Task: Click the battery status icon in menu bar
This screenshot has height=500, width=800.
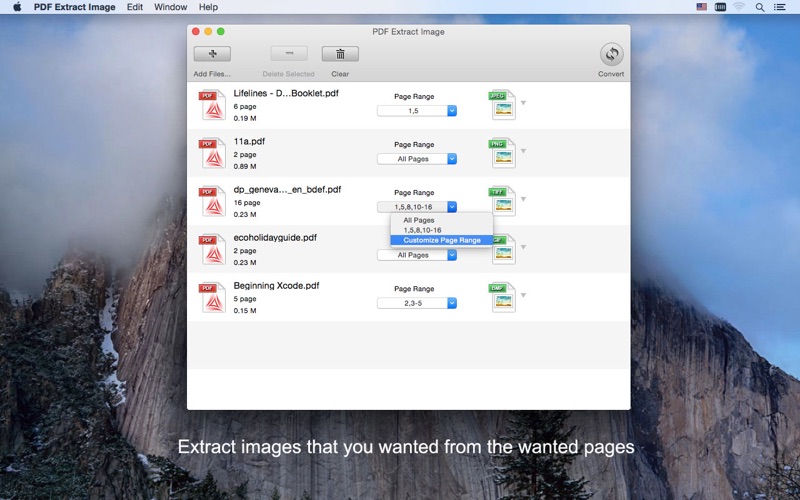Action: [720, 7]
